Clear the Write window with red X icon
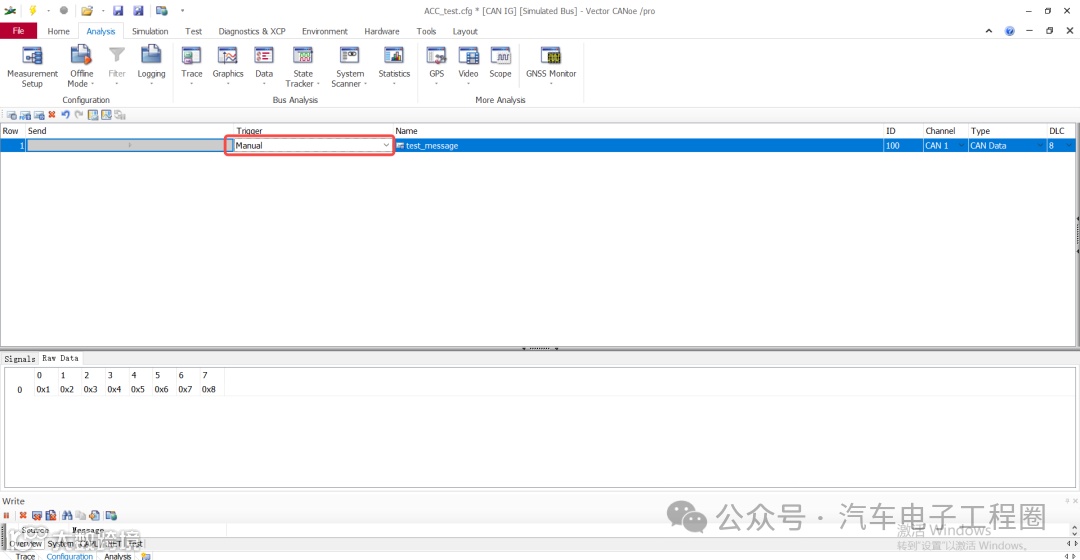 click(x=23, y=515)
